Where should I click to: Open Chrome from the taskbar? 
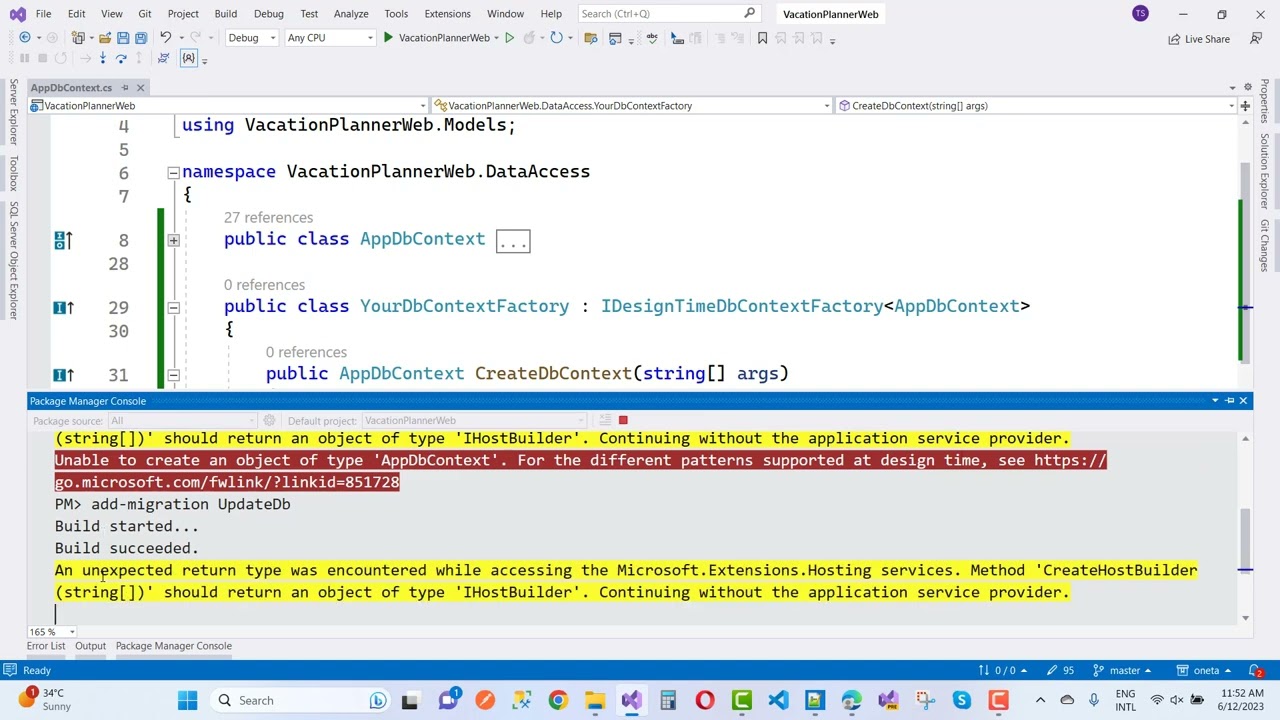pyautogui.click(x=557, y=700)
